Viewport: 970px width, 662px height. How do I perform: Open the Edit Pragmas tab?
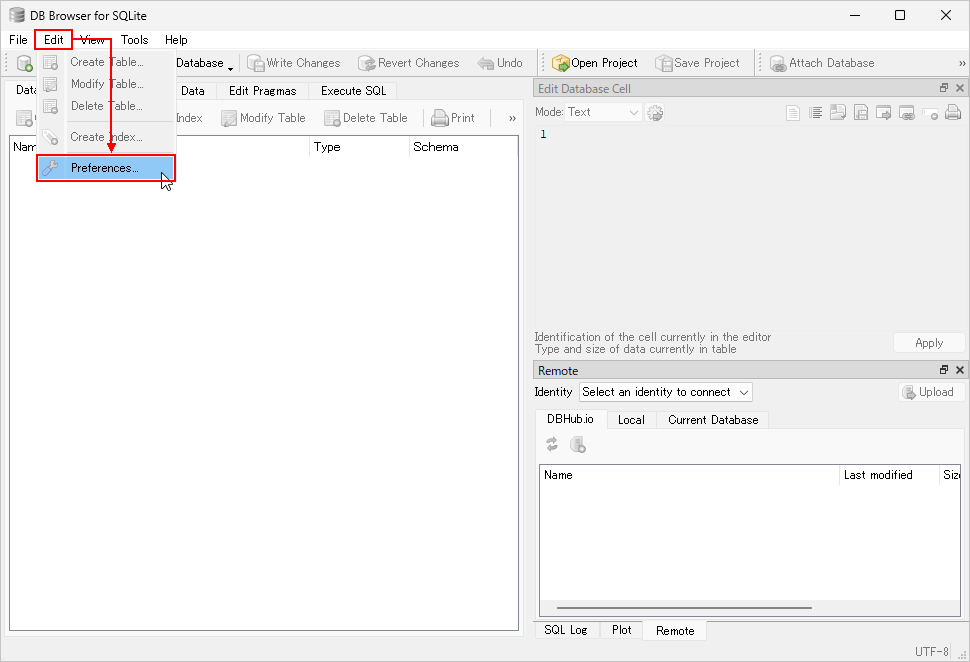coord(262,91)
